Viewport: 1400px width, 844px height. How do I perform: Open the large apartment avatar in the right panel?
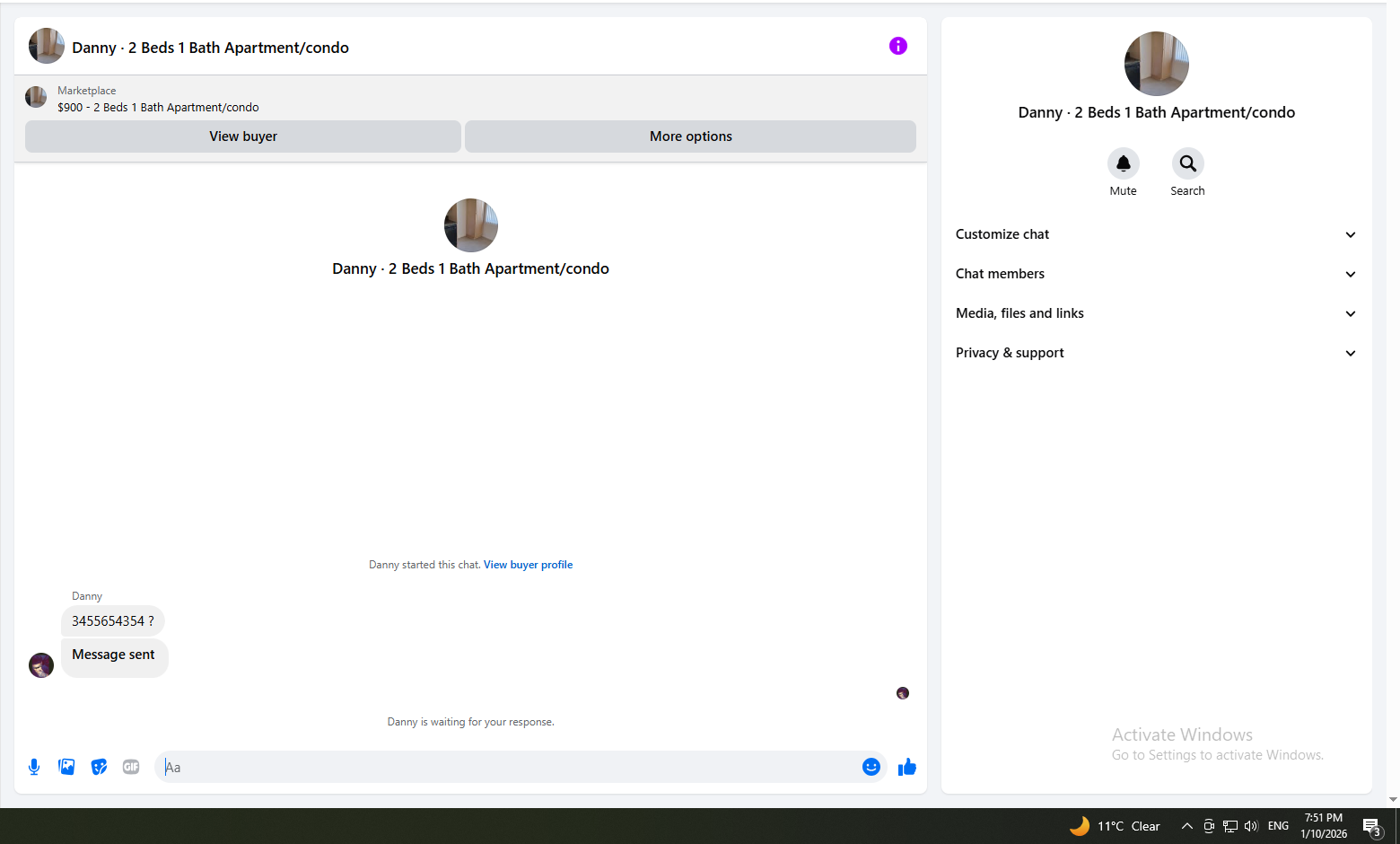pos(1157,64)
